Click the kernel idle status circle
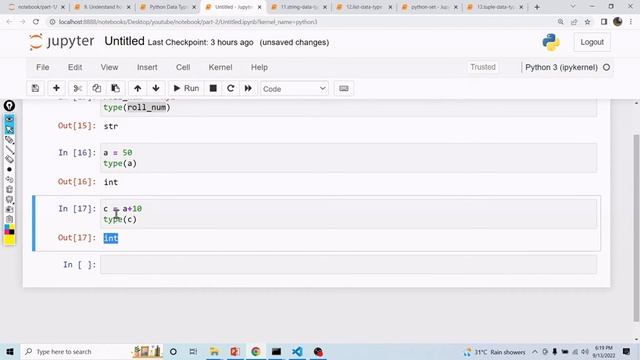This screenshot has height=360, width=640. pyautogui.click(x=607, y=67)
